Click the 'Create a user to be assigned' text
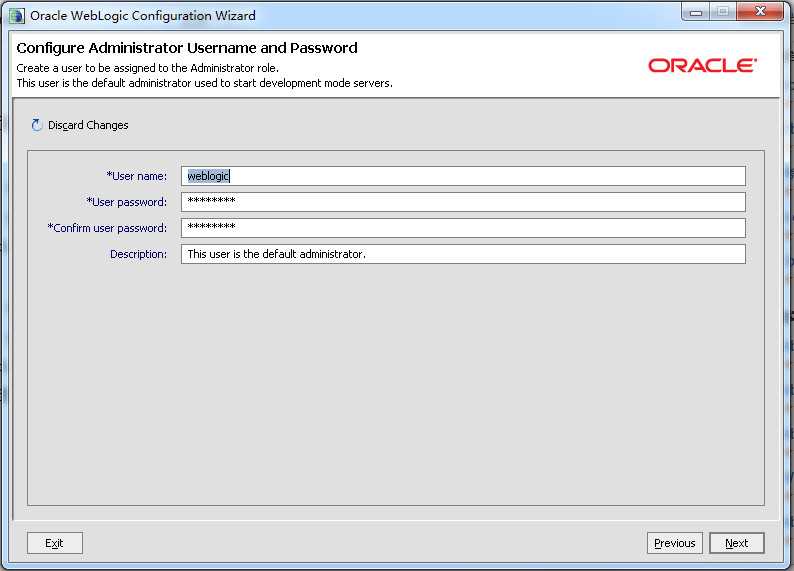This screenshot has width=794, height=571. click(147, 68)
